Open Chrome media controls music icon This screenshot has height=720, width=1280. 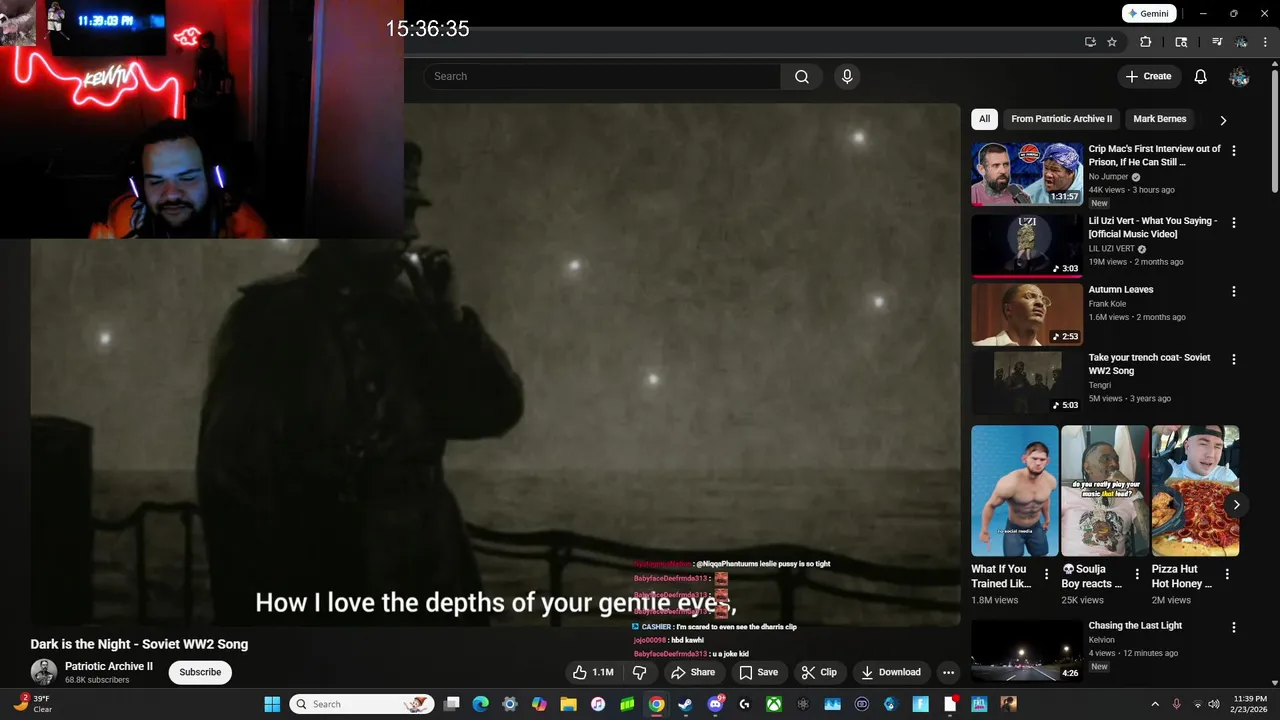[1217, 42]
